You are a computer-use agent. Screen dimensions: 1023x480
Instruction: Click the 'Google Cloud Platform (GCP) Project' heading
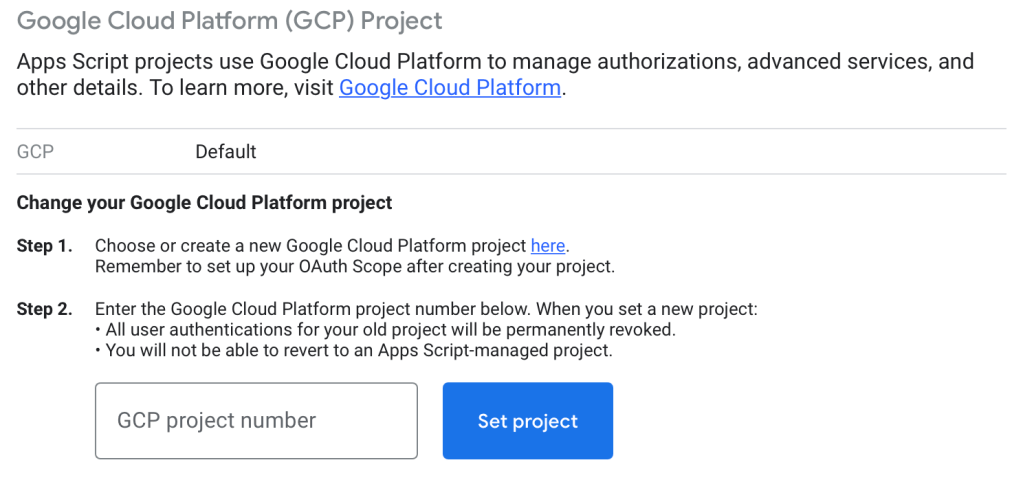point(229,20)
